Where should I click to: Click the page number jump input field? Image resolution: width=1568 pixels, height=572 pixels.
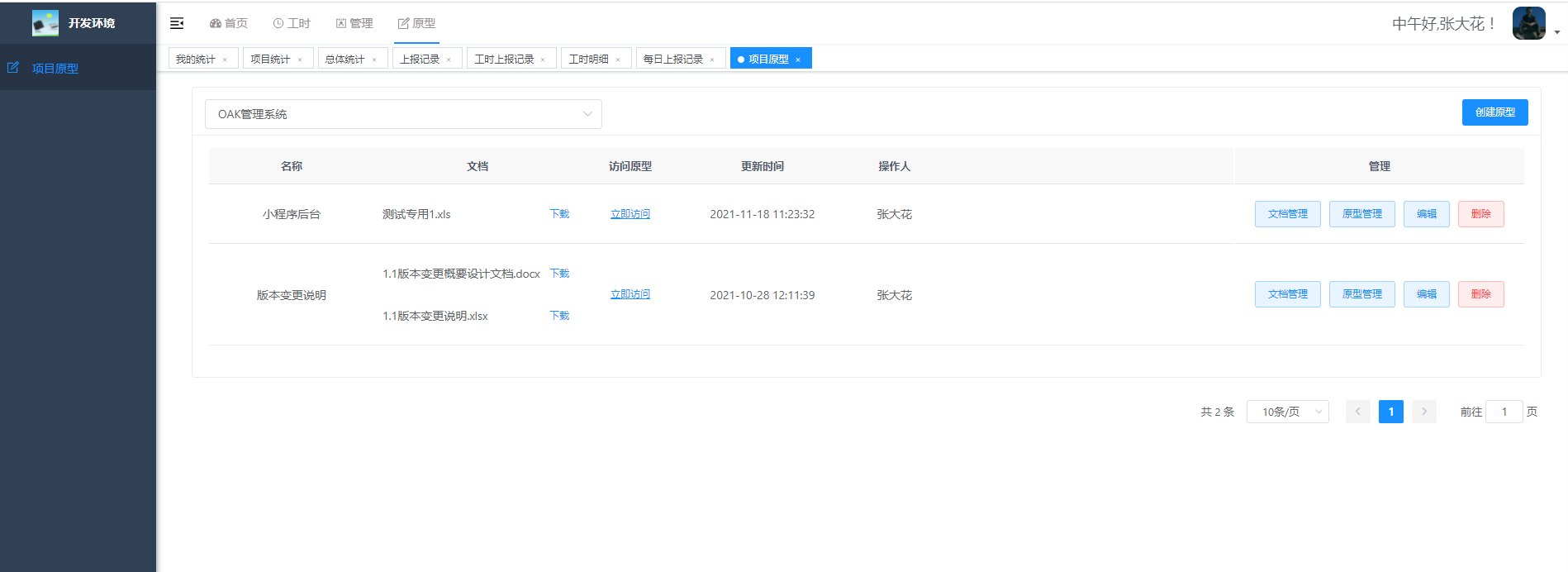(1504, 412)
